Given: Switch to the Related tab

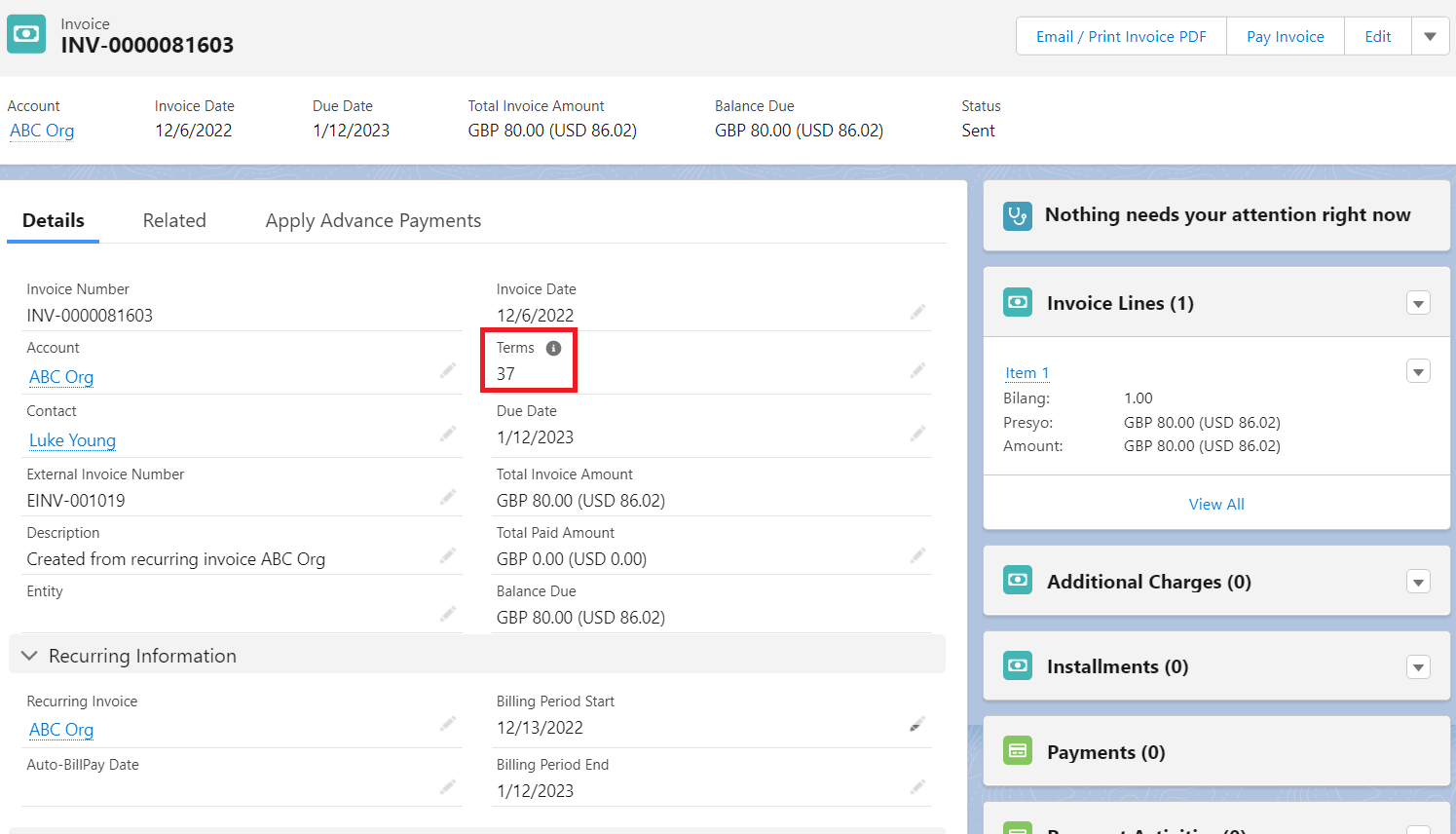Looking at the screenshot, I should click(x=174, y=221).
